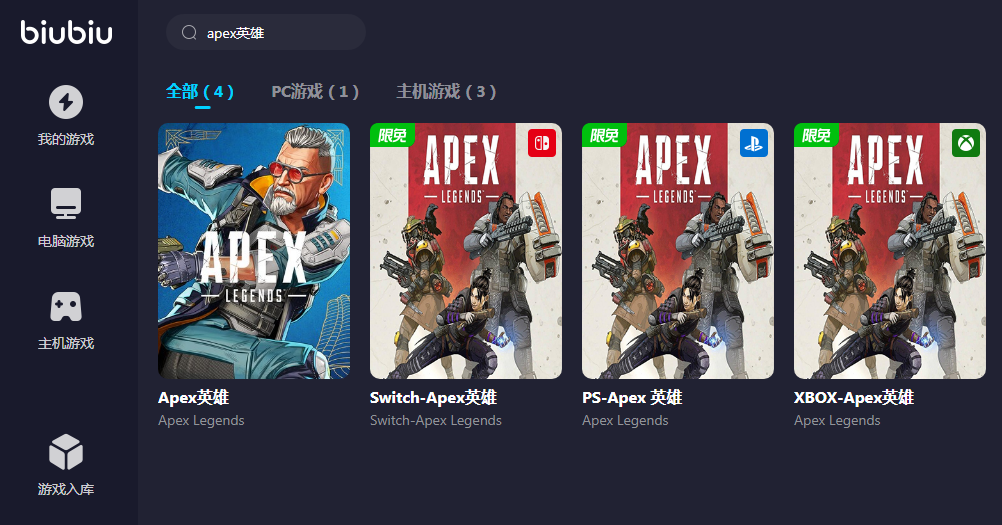Open the XBOX-Apex英雄 cover art
1002x525 pixels.
(890, 251)
